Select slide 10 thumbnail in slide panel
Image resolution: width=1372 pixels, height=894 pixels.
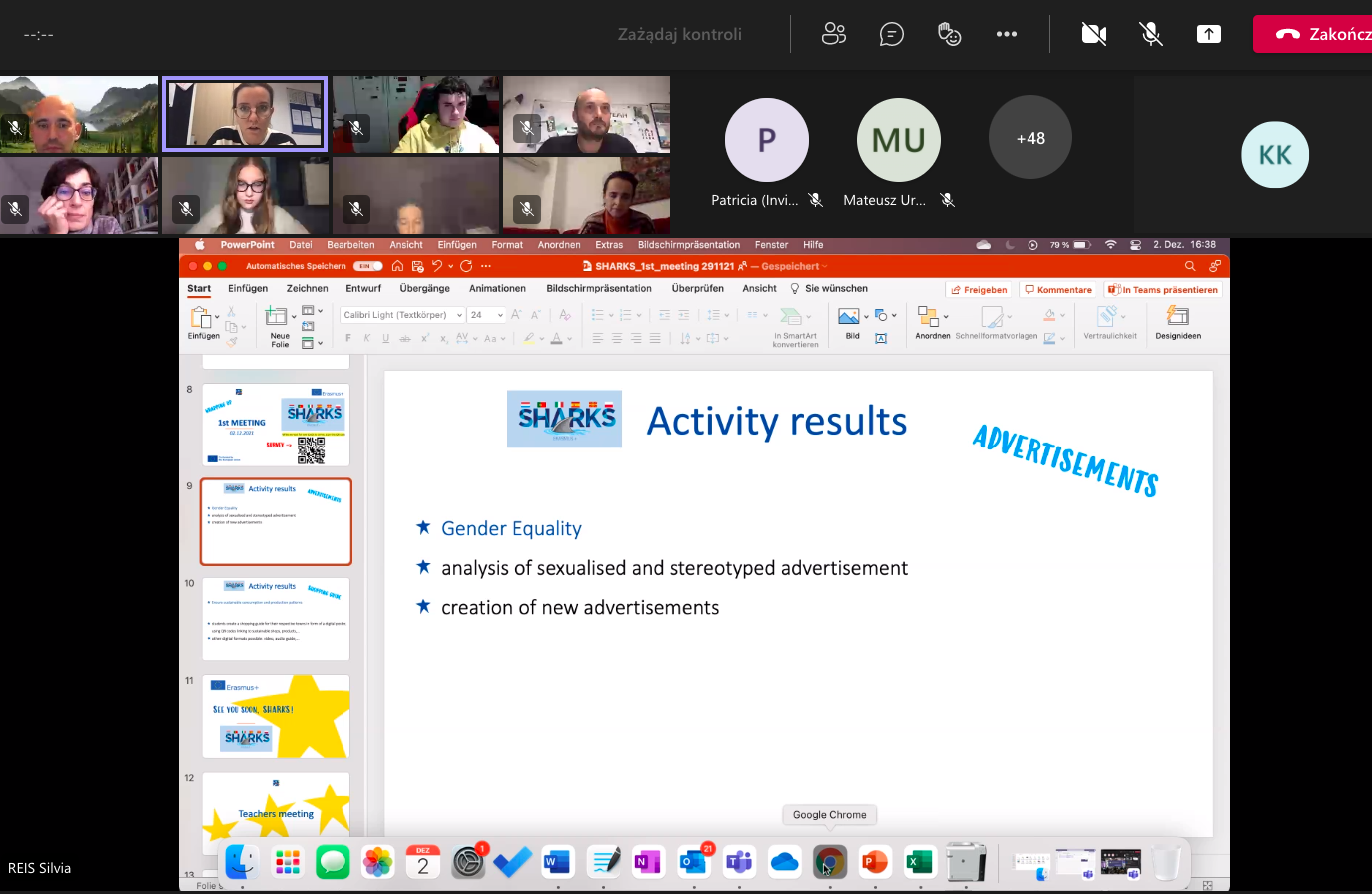pos(276,618)
